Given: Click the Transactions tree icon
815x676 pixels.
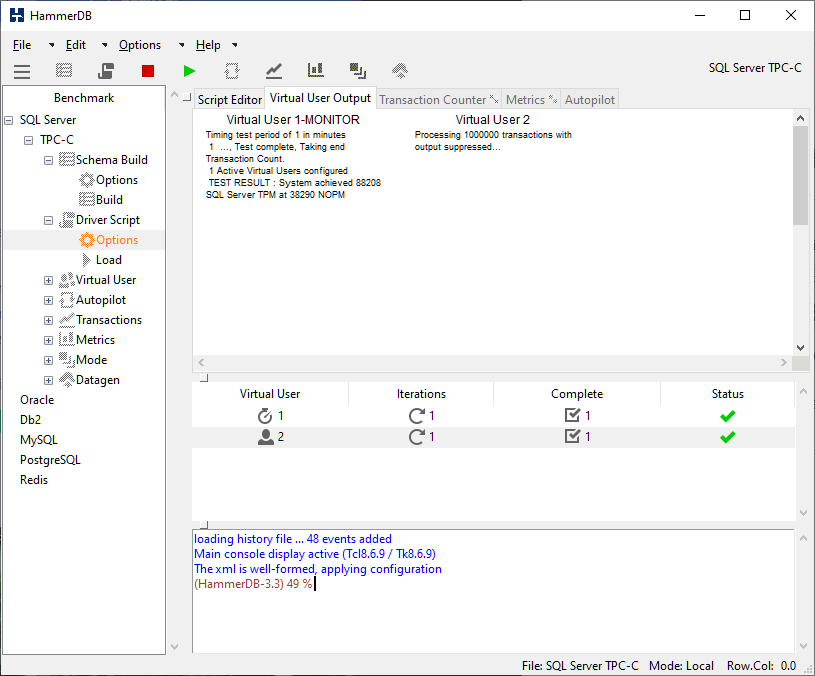Looking at the screenshot, I should pyautogui.click(x=67, y=320).
